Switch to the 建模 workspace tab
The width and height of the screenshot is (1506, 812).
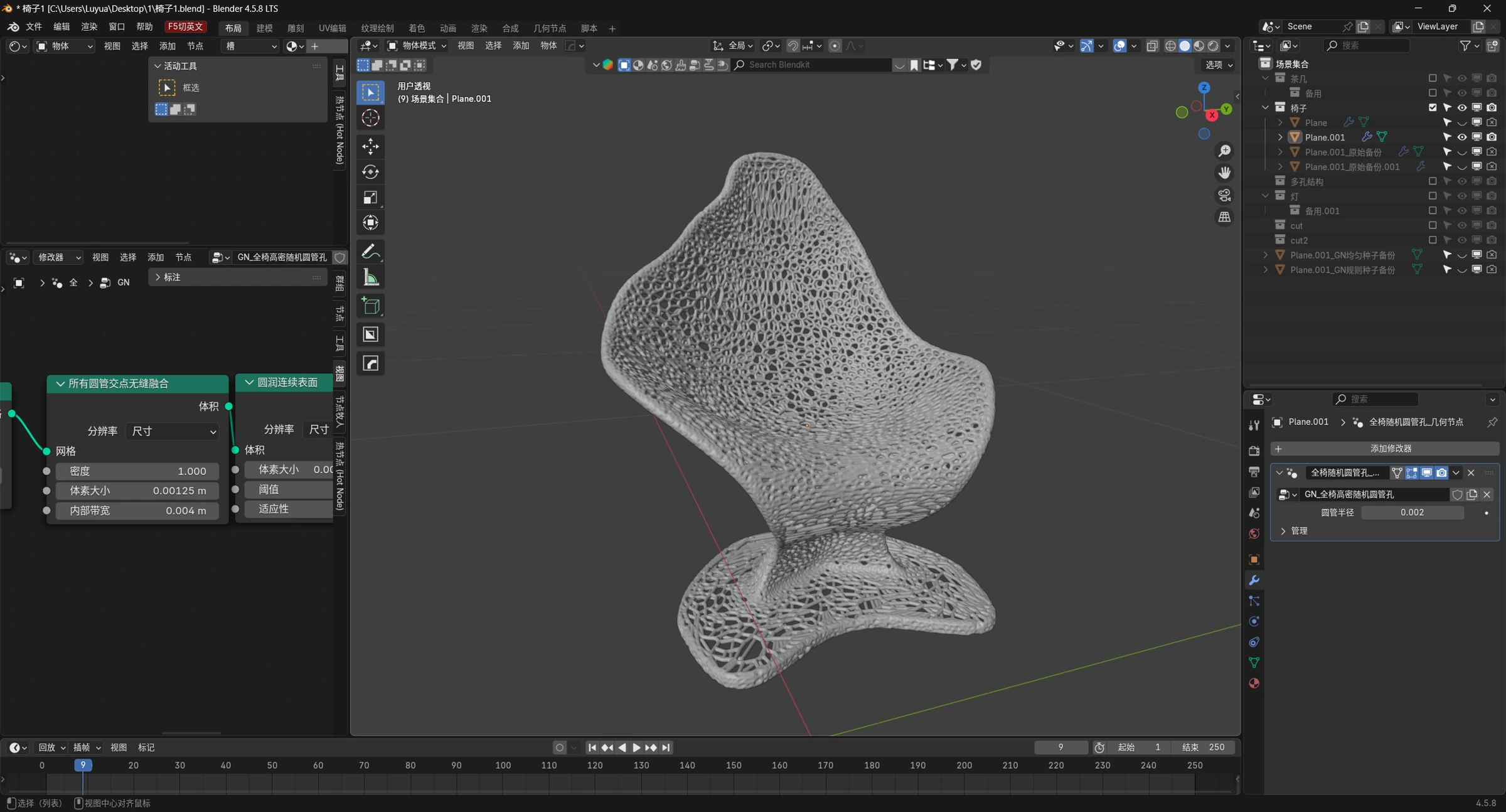[264, 28]
